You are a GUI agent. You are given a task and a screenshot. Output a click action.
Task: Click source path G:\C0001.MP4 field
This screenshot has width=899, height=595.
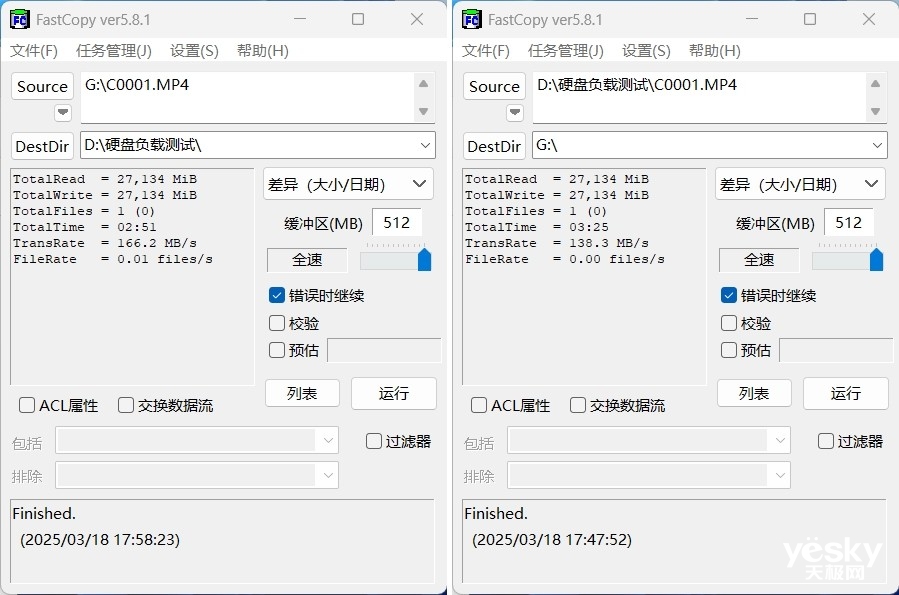pos(248,97)
